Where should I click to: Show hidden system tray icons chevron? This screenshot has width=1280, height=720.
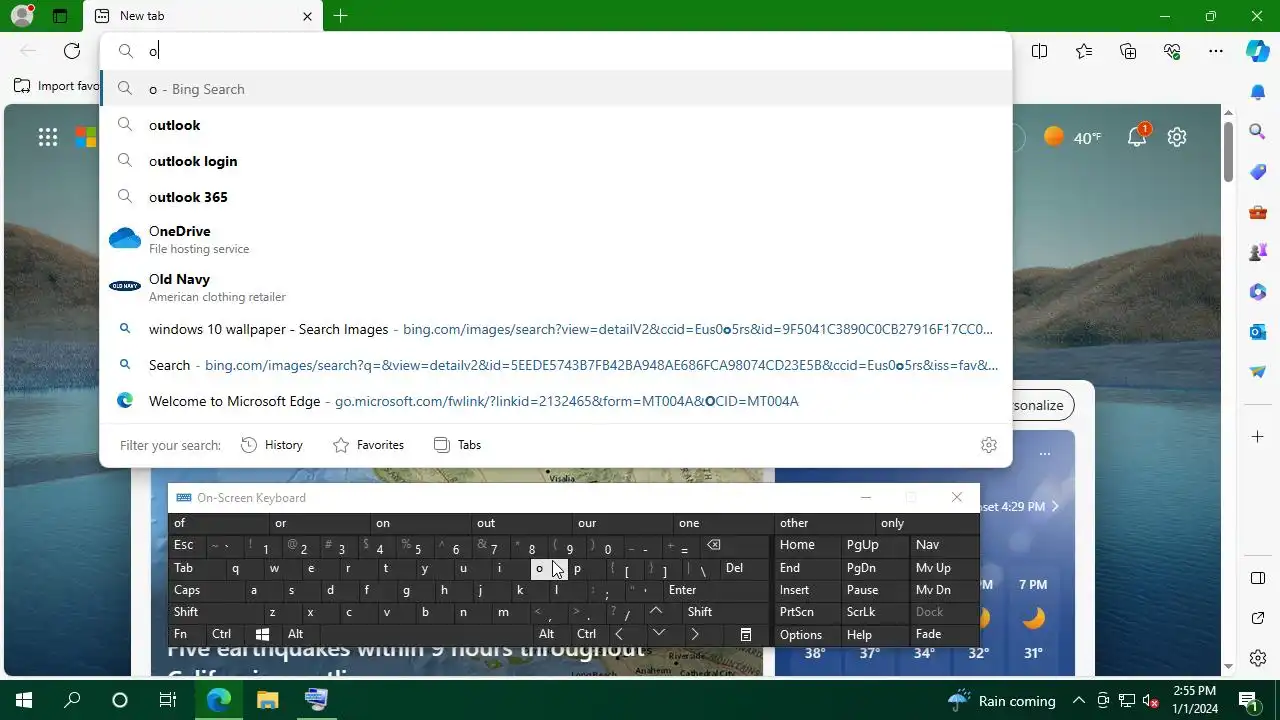coord(1080,700)
